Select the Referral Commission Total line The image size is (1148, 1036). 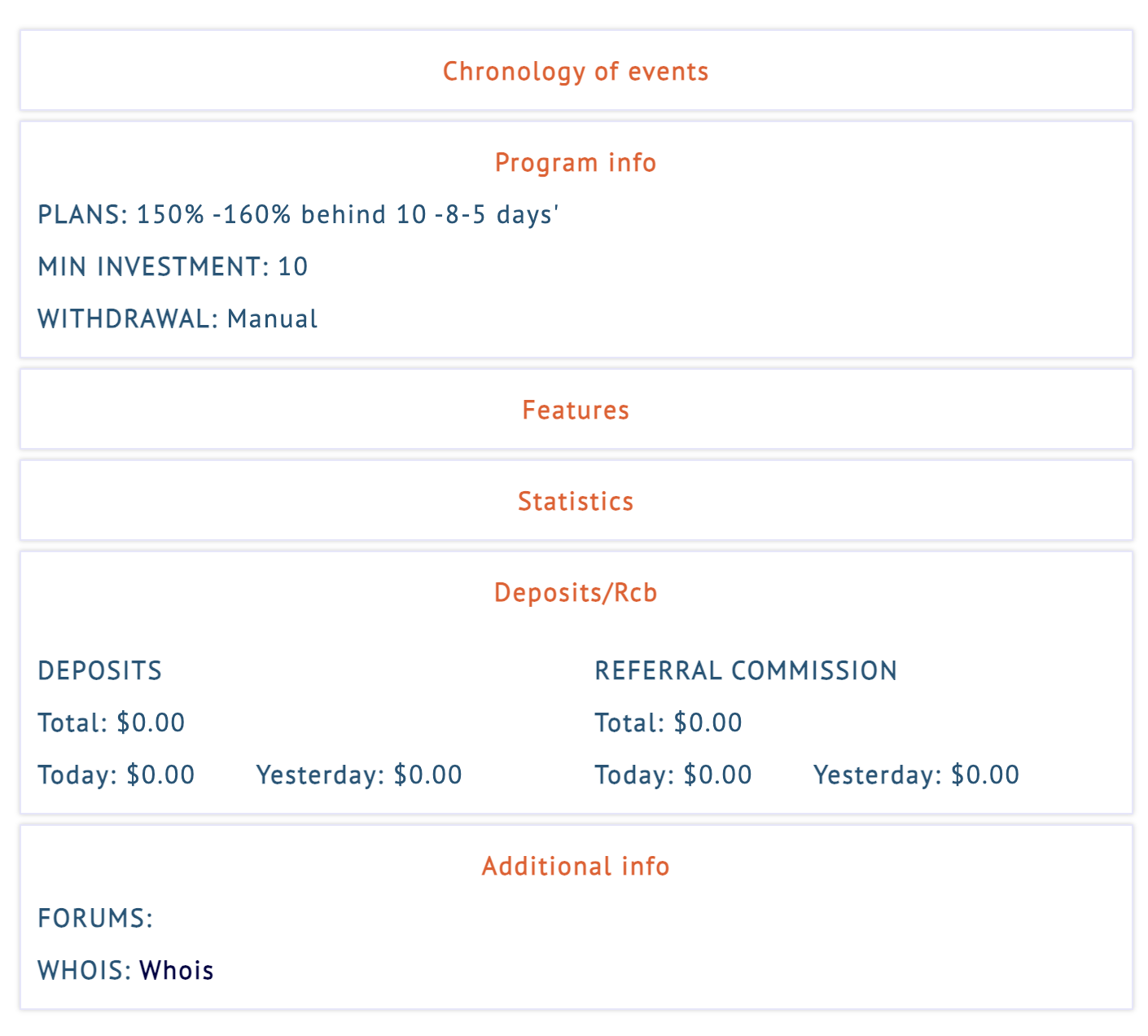[668, 723]
